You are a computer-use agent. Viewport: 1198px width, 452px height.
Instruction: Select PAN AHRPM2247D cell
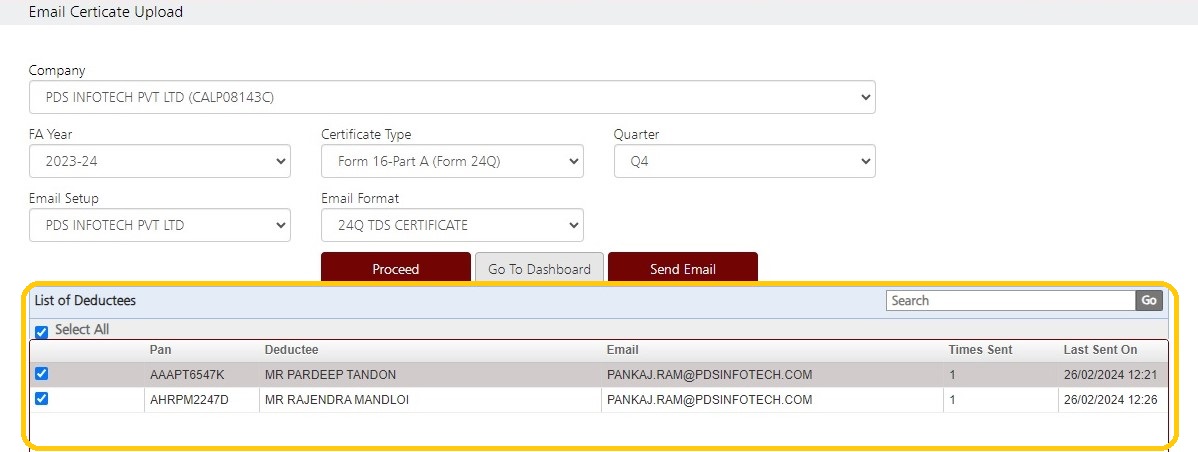coord(189,399)
